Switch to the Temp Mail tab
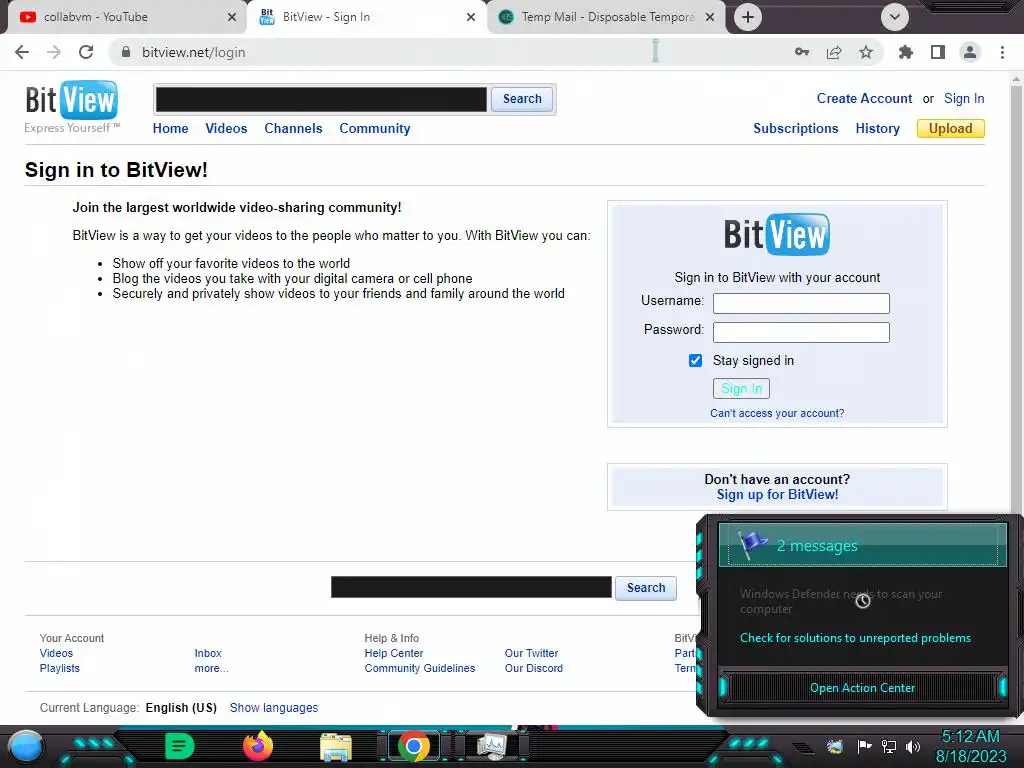This screenshot has width=1024, height=768. (607, 17)
